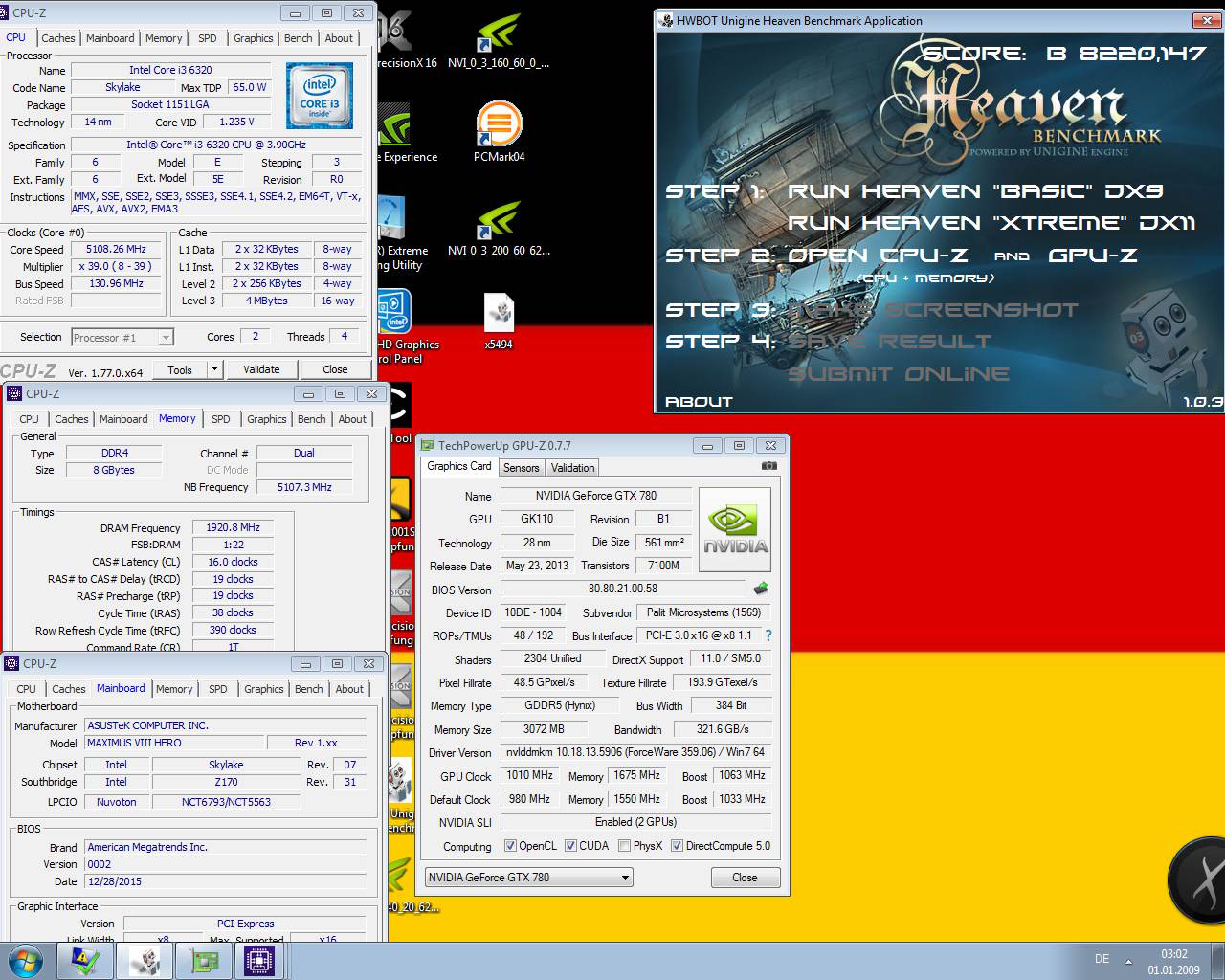Click the Windows Start orb

click(x=25, y=961)
